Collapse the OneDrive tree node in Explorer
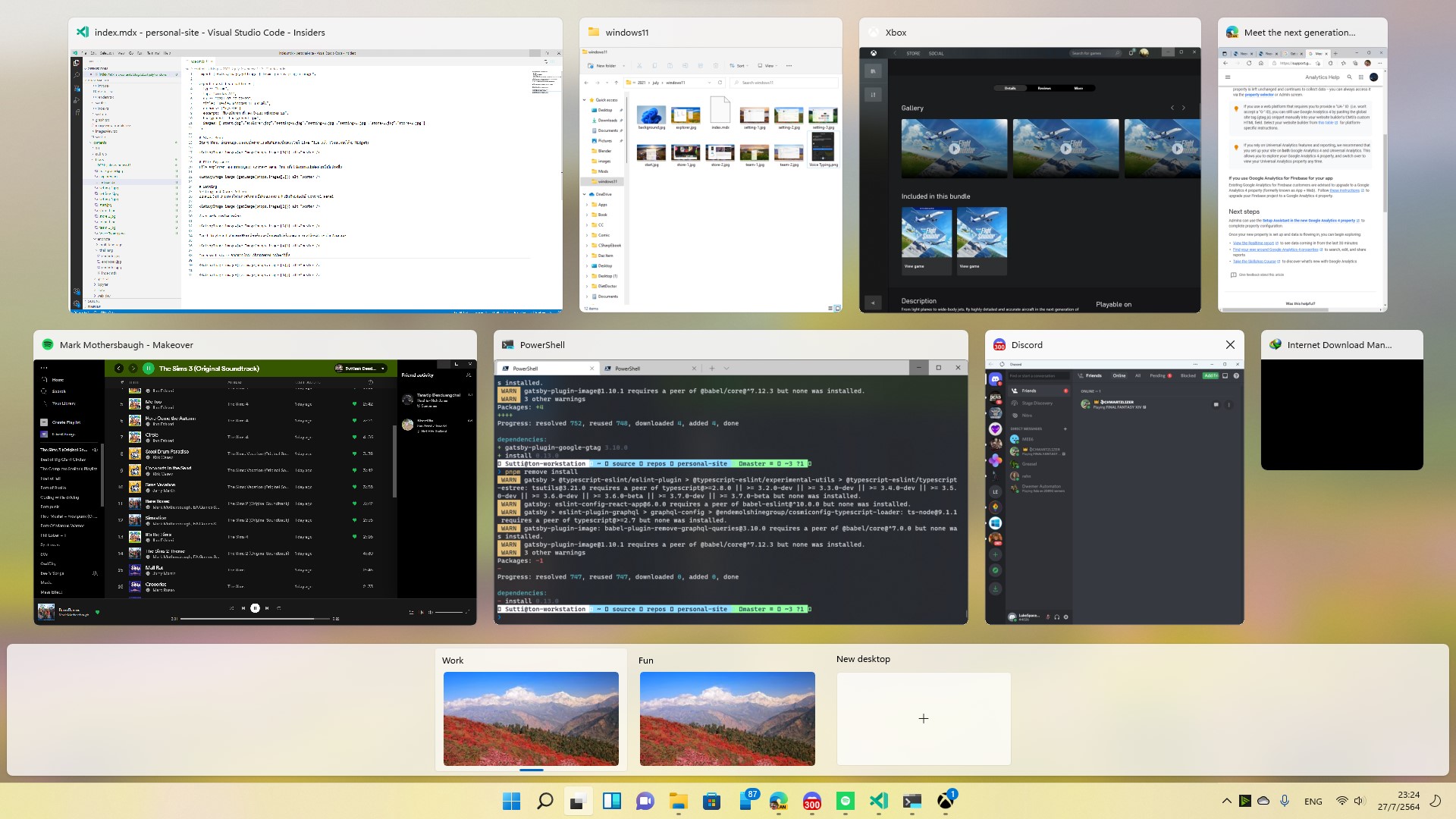Viewport: 1456px width, 819px height. [x=584, y=194]
